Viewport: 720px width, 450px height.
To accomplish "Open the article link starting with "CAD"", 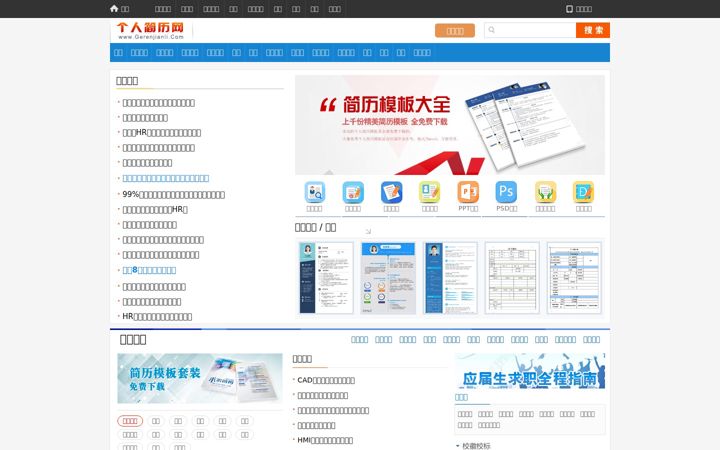I will [326, 380].
